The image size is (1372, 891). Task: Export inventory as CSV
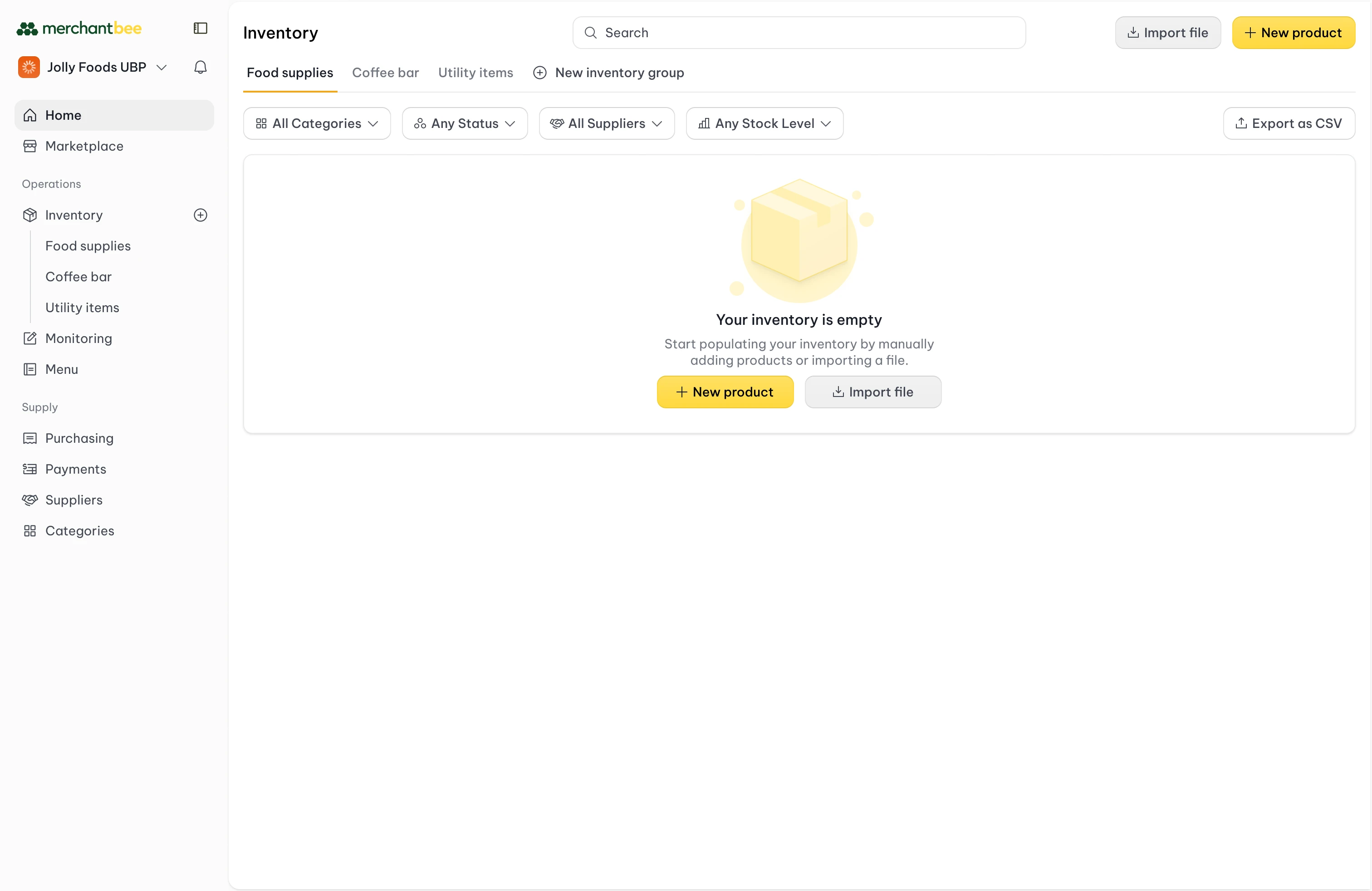1289,123
